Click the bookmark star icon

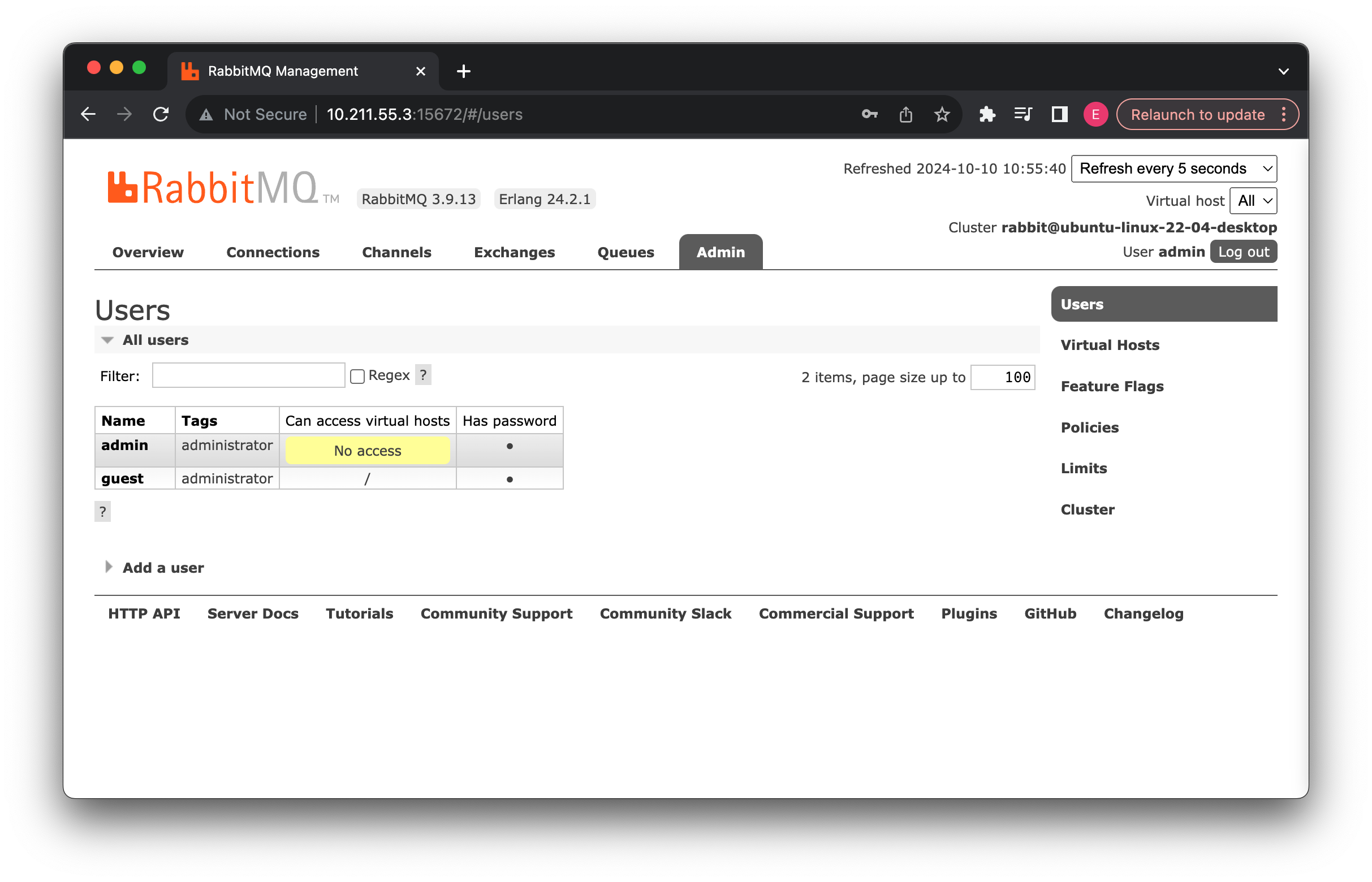942,115
